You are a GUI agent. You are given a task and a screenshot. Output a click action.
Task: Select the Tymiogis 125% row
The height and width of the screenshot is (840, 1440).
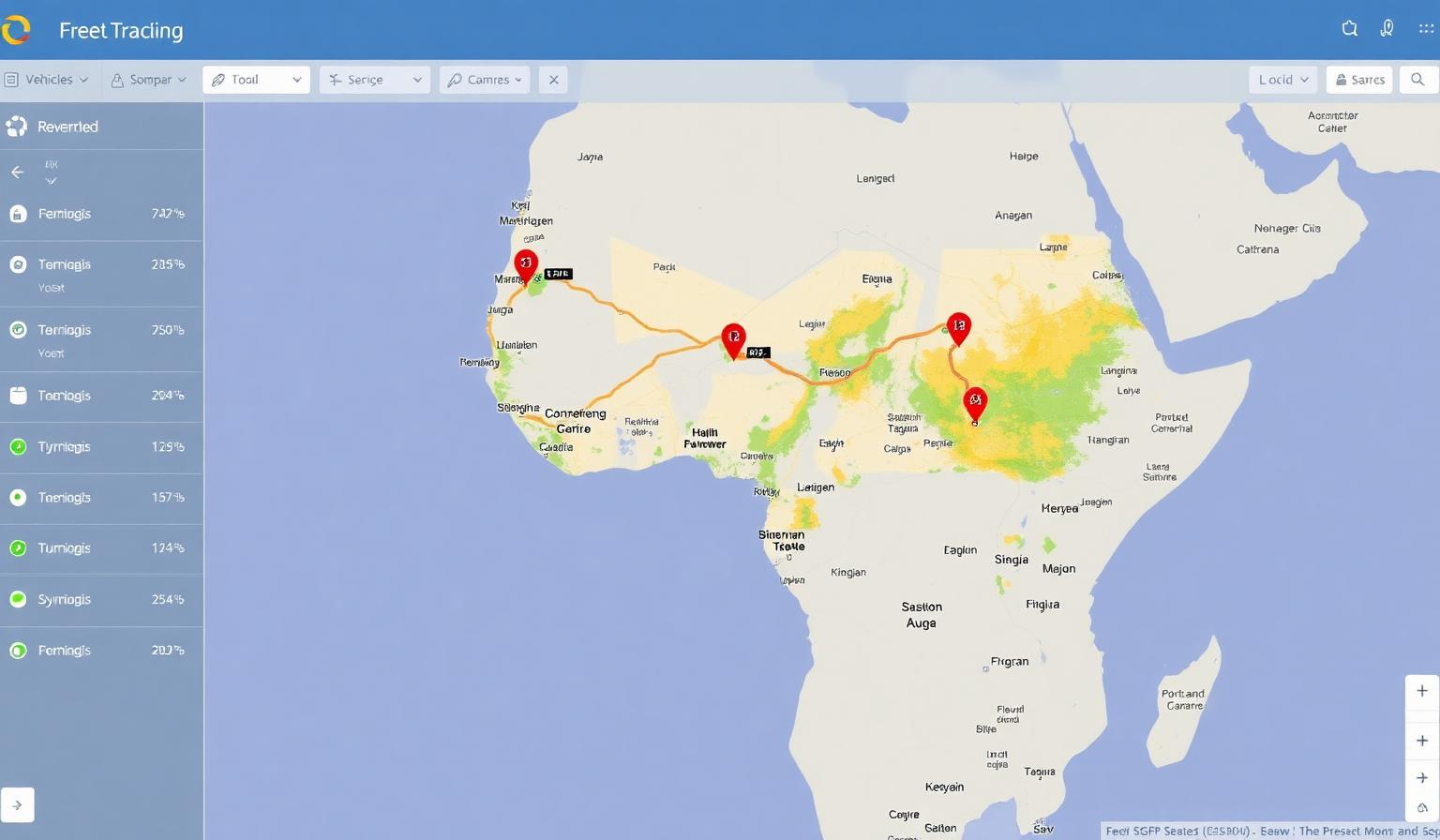pos(101,447)
